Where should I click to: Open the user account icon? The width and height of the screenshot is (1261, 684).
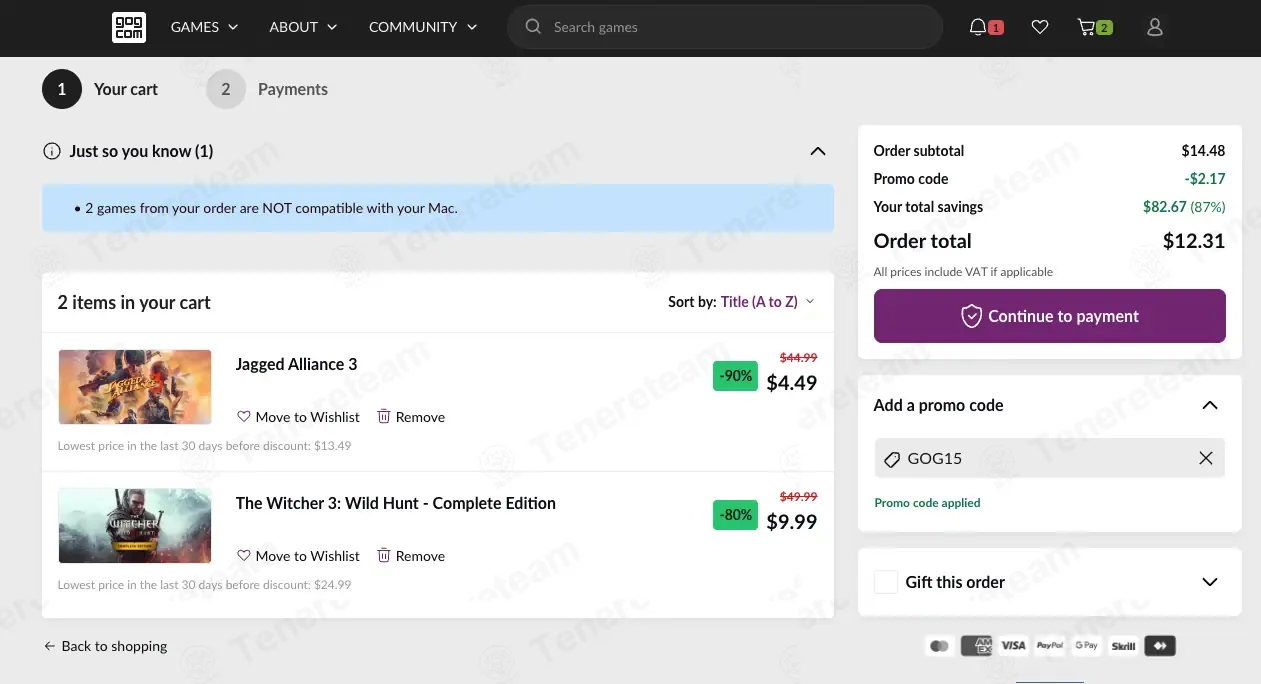(1155, 27)
